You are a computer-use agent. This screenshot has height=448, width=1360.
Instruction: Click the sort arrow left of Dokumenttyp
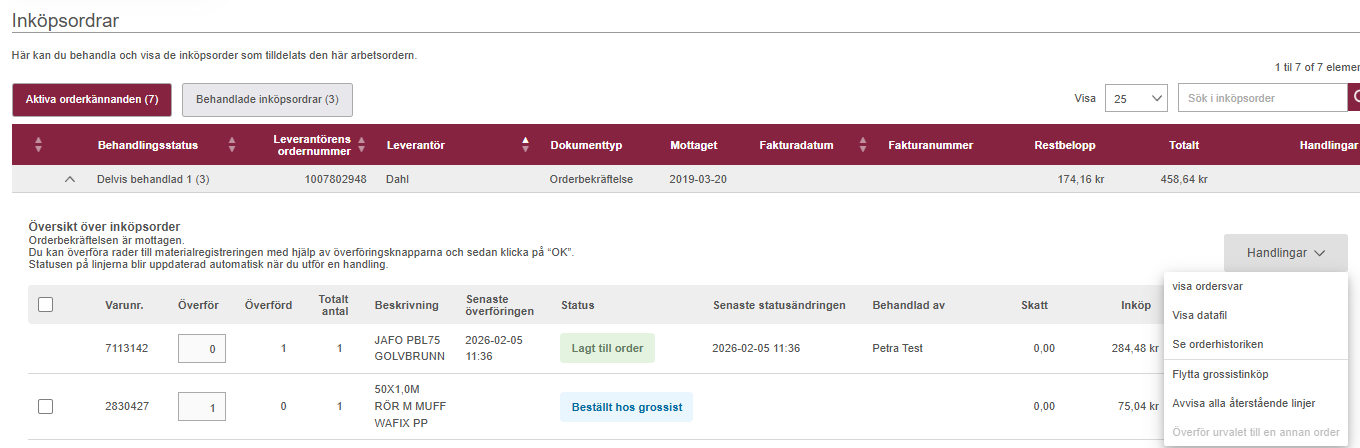point(525,145)
